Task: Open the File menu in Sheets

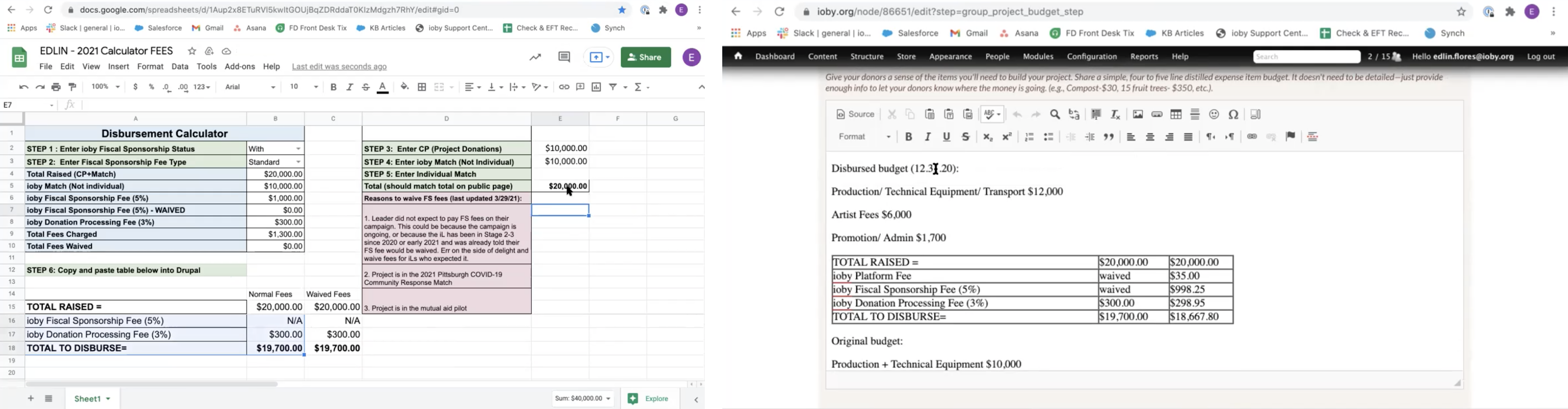Action: tap(45, 67)
